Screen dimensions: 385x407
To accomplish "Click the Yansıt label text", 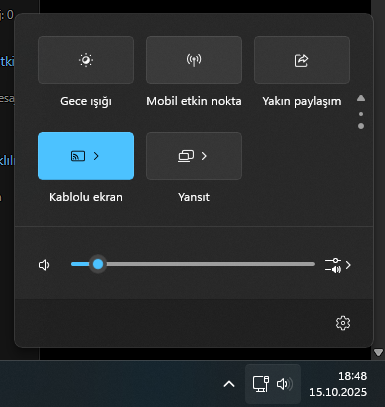I will point(194,197).
